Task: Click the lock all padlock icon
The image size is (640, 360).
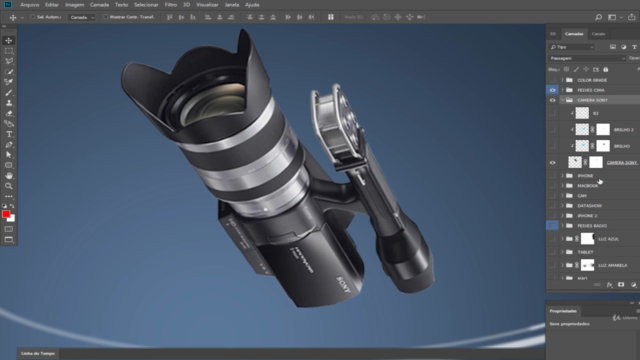Action: pos(606,69)
